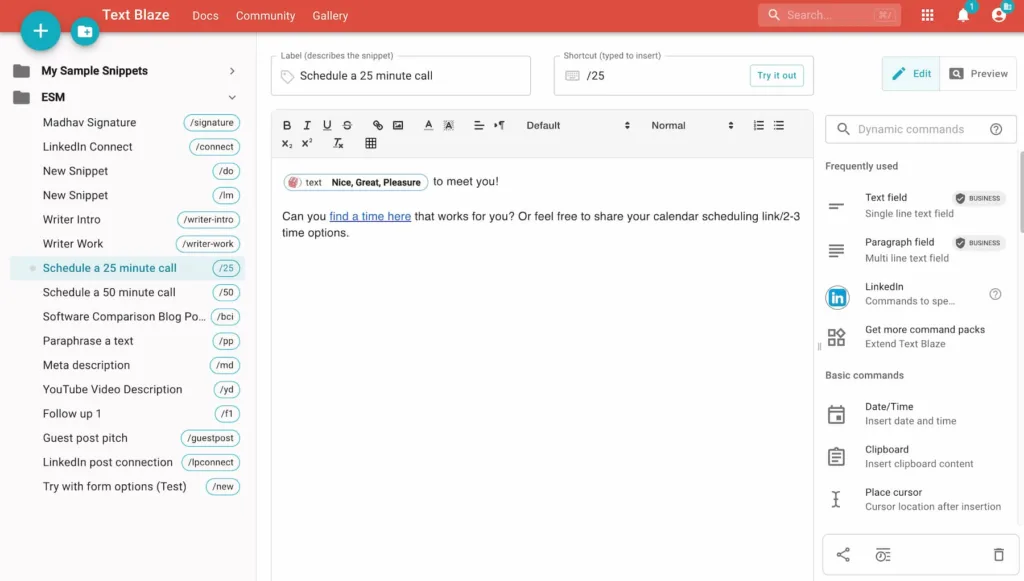Screen dimensions: 1024x581
Task: Insert a link with the link icon
Action: click(377, 125)
